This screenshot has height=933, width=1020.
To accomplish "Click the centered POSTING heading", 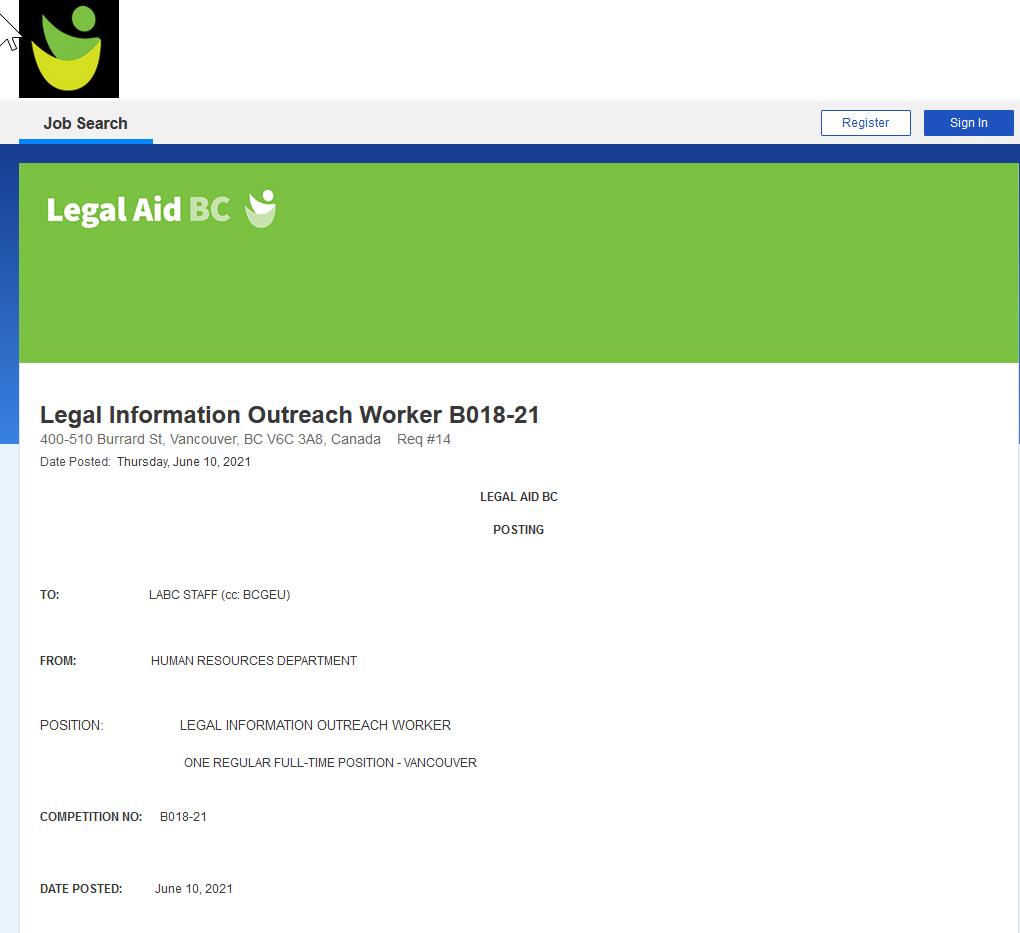I will pos(518,530).
